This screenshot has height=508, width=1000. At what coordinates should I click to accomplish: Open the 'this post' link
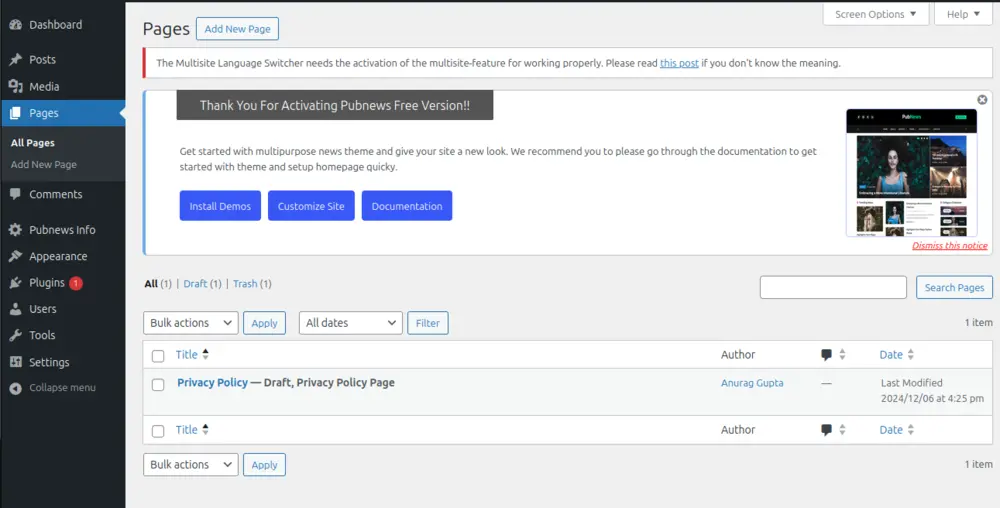click(x=679, y=63)
